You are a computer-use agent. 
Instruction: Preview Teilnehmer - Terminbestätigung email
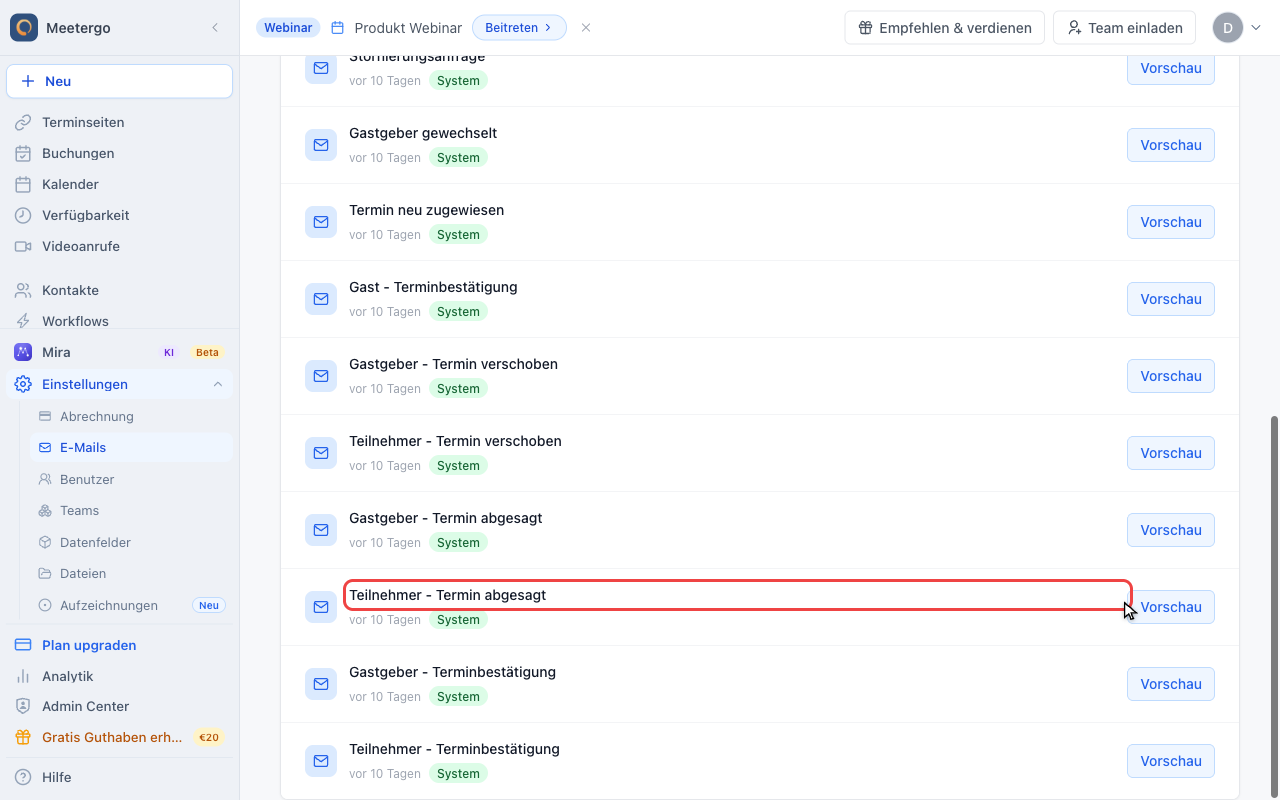(1171, 761)
